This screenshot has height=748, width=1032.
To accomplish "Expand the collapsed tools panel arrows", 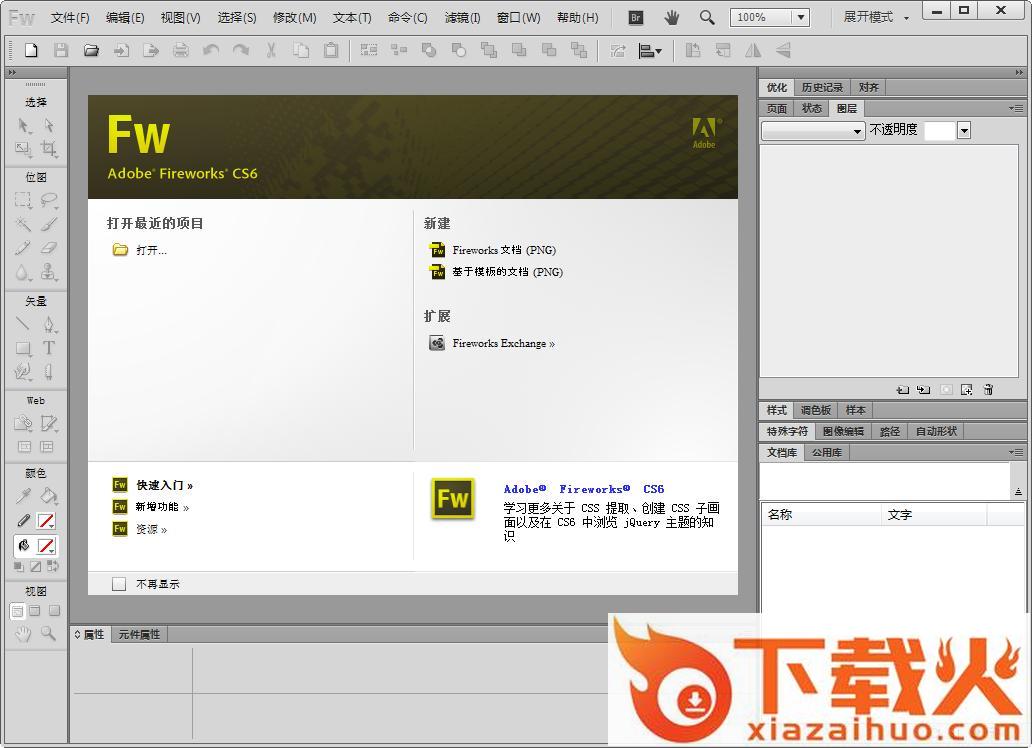I will point(12,72).
